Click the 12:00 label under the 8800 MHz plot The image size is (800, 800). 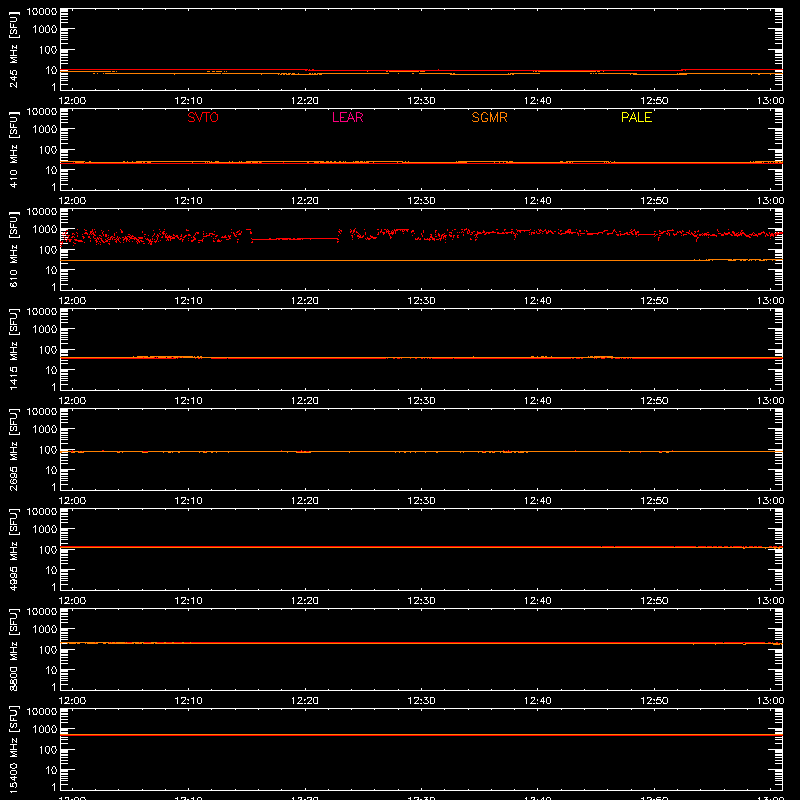point(72,701)
